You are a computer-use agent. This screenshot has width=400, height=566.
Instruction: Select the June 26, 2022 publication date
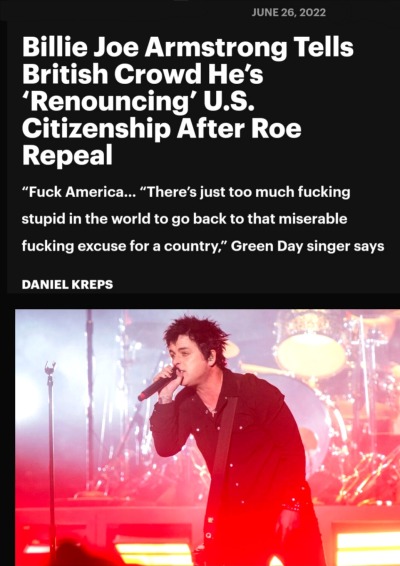288,12
